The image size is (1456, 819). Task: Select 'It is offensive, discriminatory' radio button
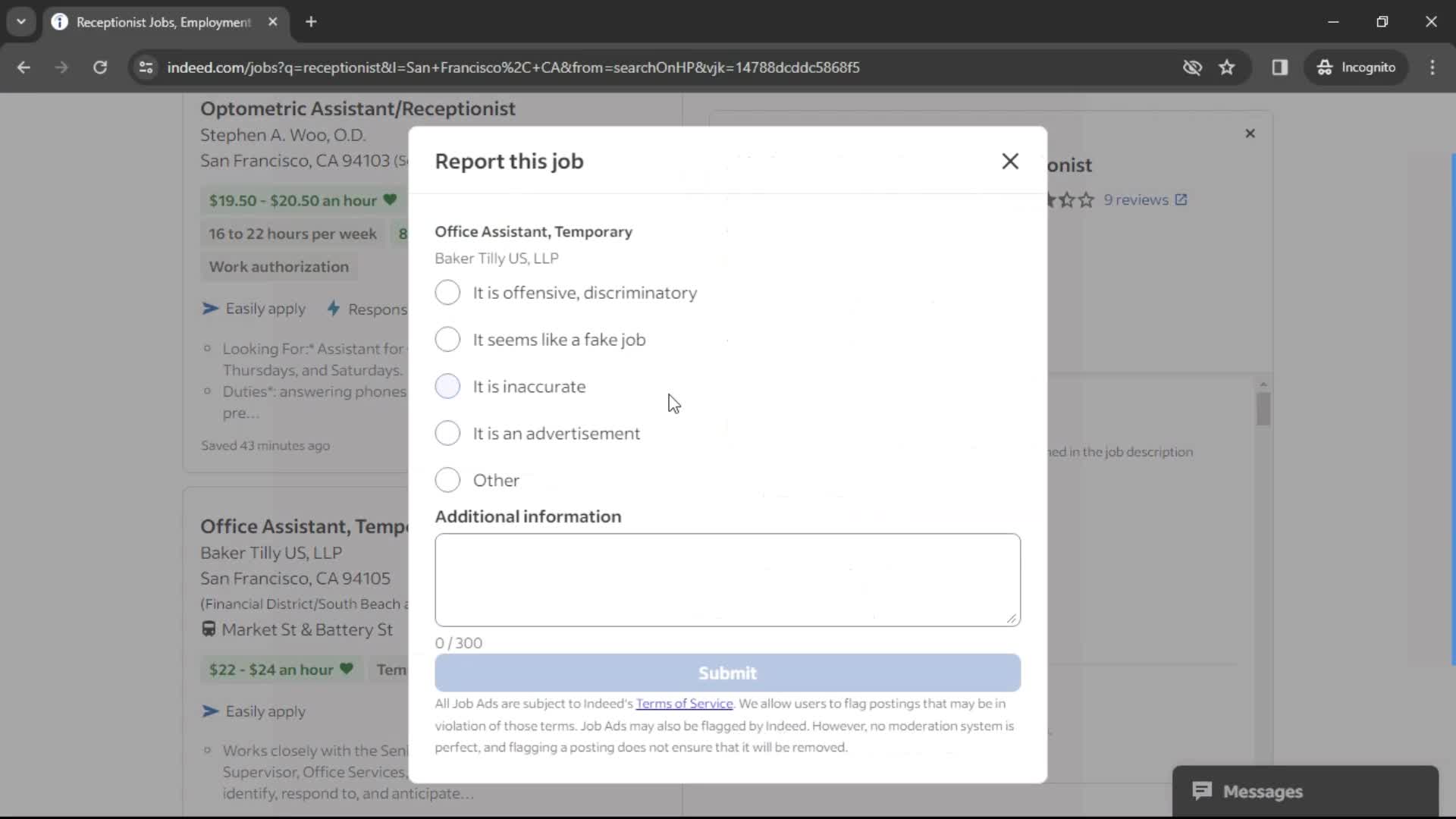tap(448, 292)
